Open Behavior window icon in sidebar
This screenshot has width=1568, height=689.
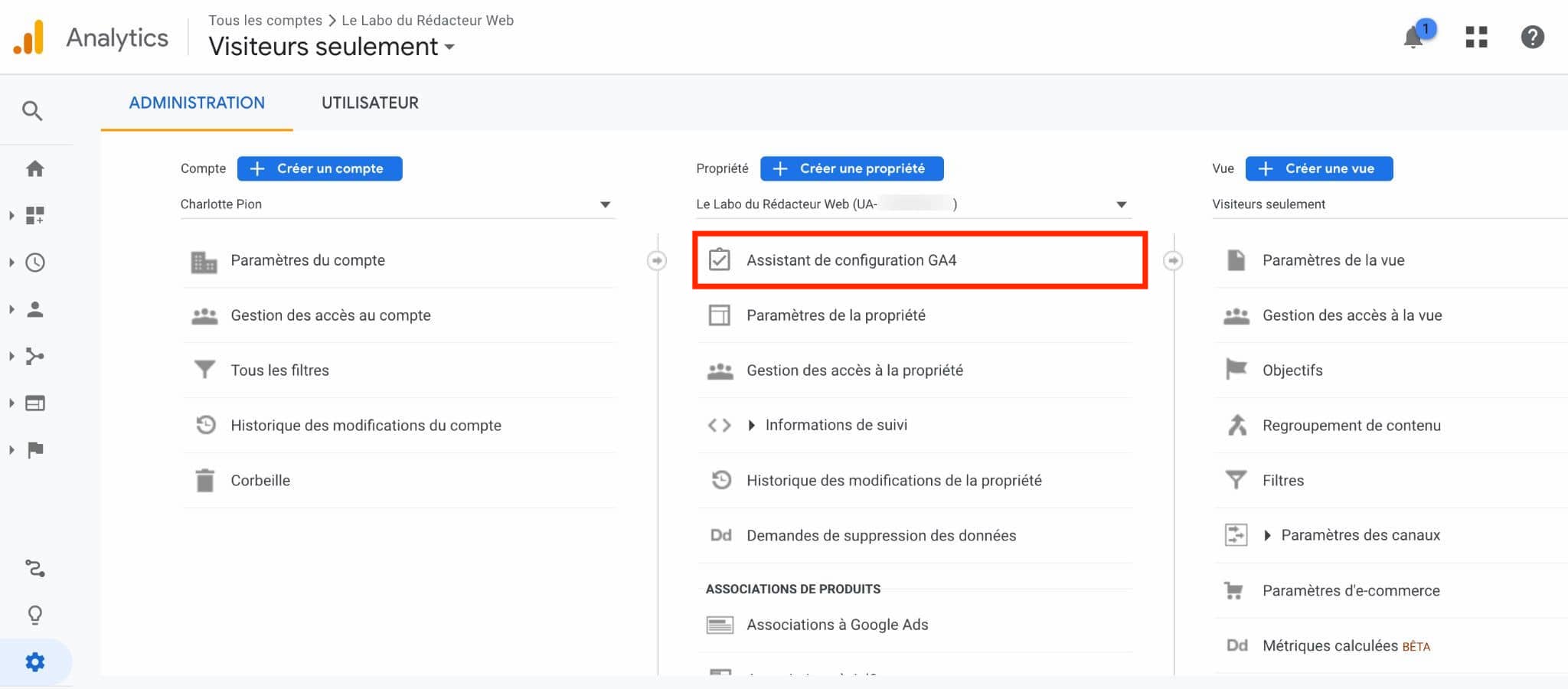pos(35,403)
